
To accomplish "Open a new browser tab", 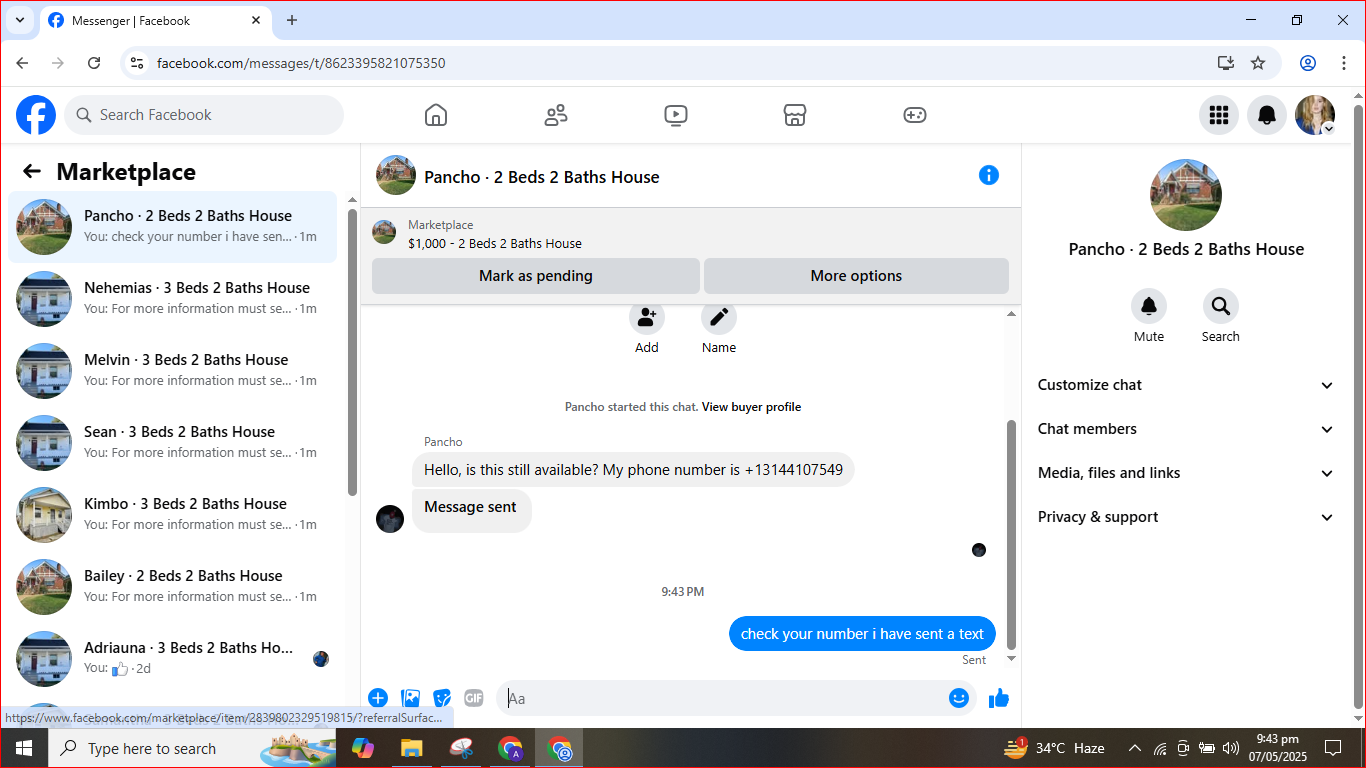I will coord(292,20).
